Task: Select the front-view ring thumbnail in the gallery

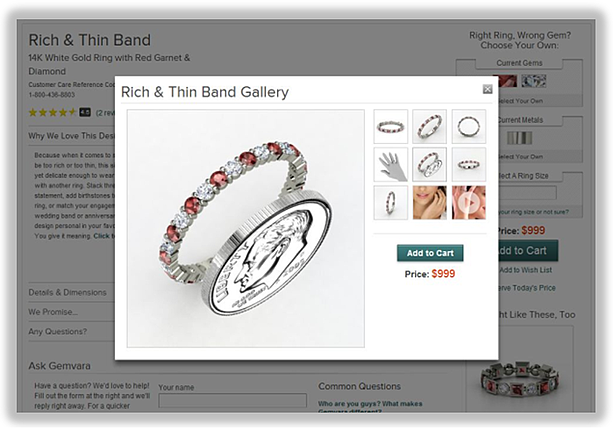Action: [x=391, y=126]
